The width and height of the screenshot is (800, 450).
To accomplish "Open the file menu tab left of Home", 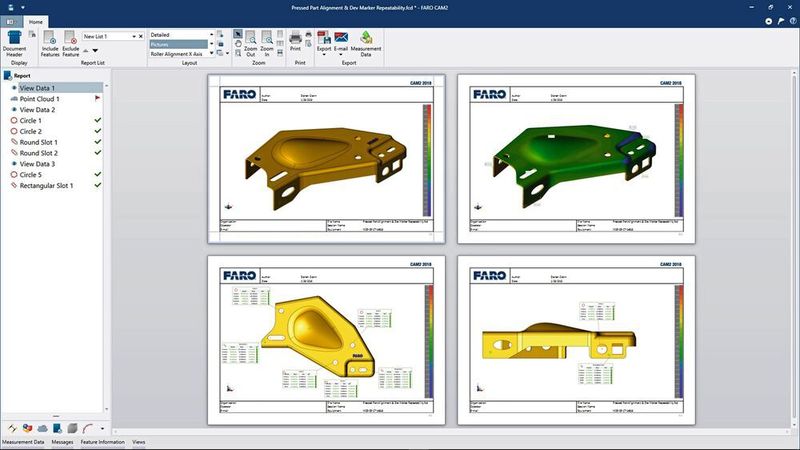I will 11,22.
